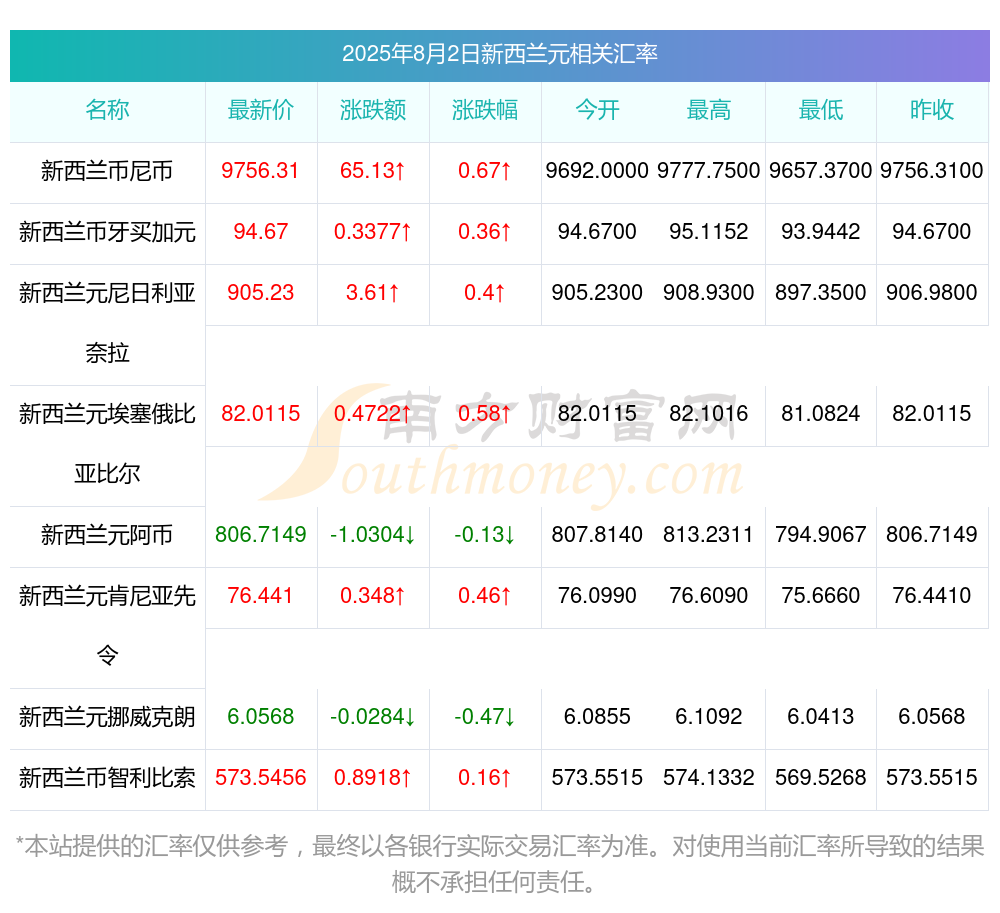Screen dimensions: 1000x913
Task: Select the high value 82.1016
Action: [x=709, y=414]
